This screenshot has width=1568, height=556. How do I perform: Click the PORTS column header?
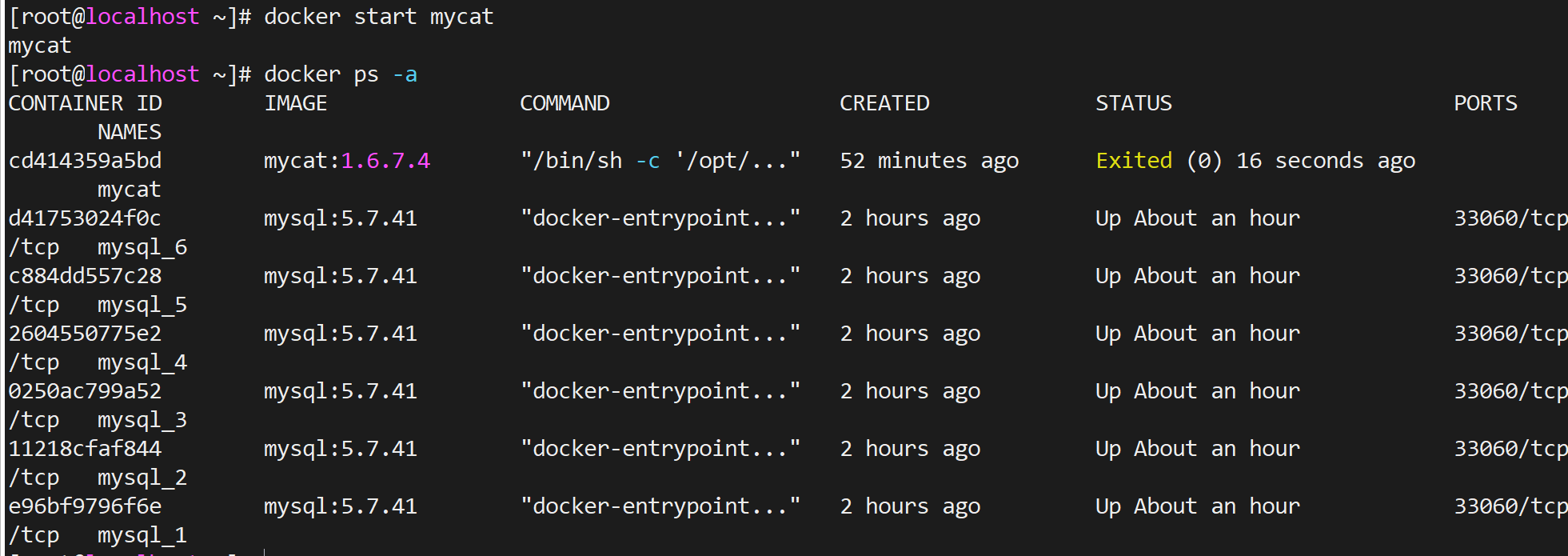click(1486, 103)
